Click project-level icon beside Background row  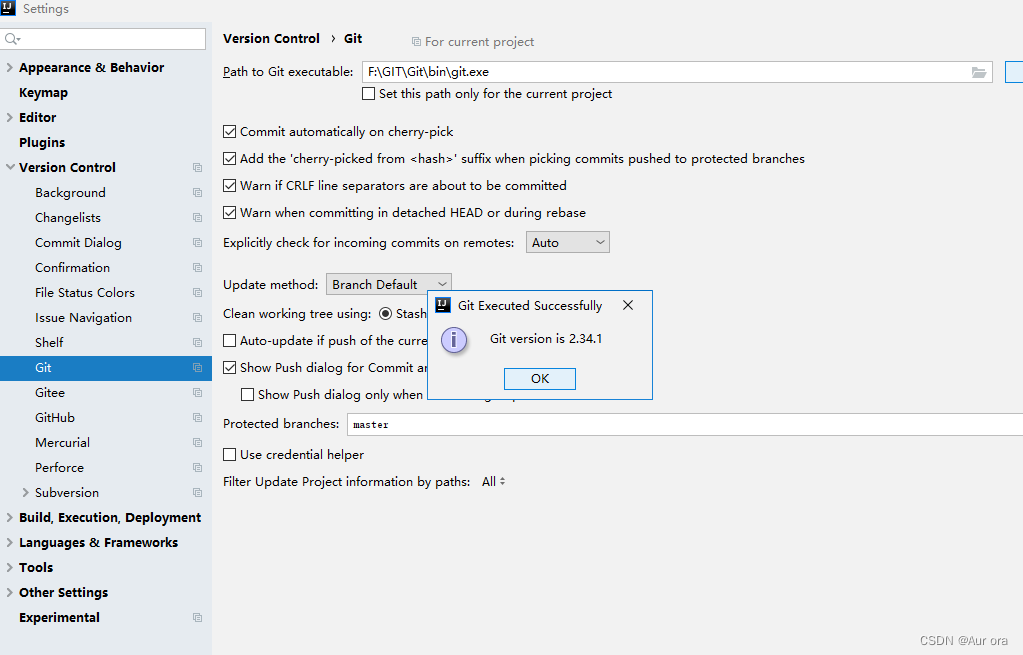(x=197, y=192)
